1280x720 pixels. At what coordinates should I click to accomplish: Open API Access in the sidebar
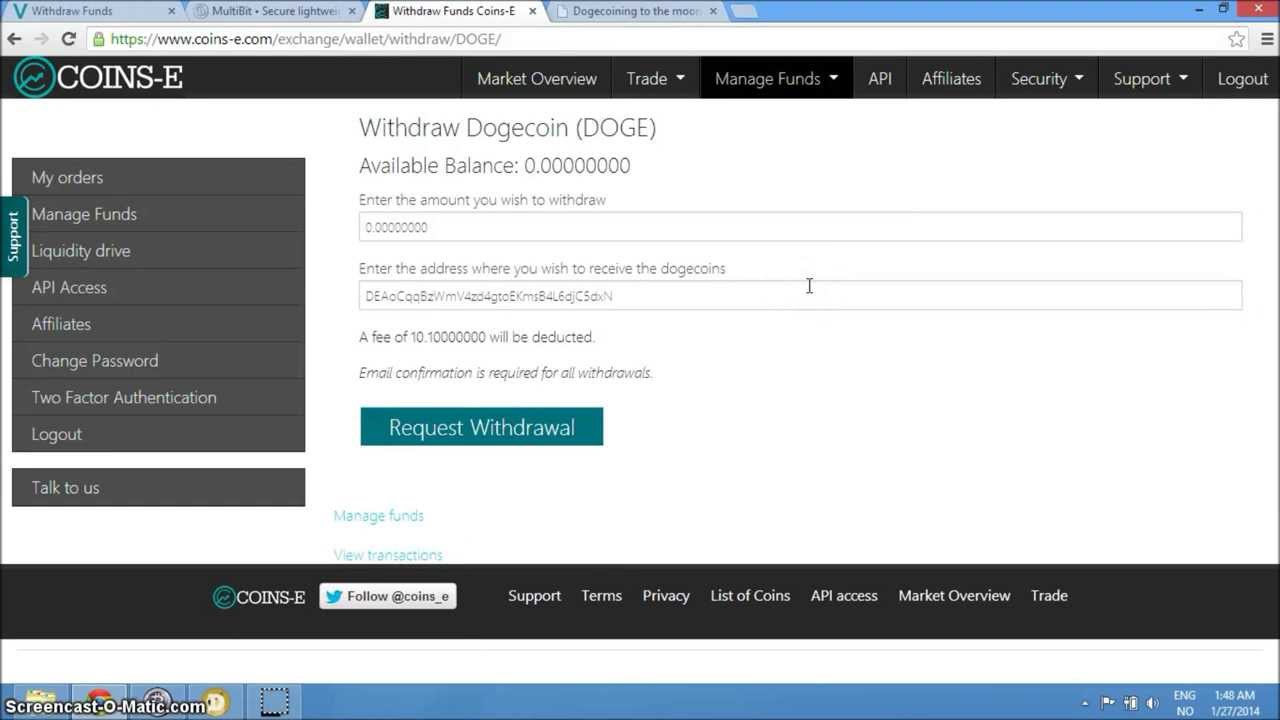point(158,287)
